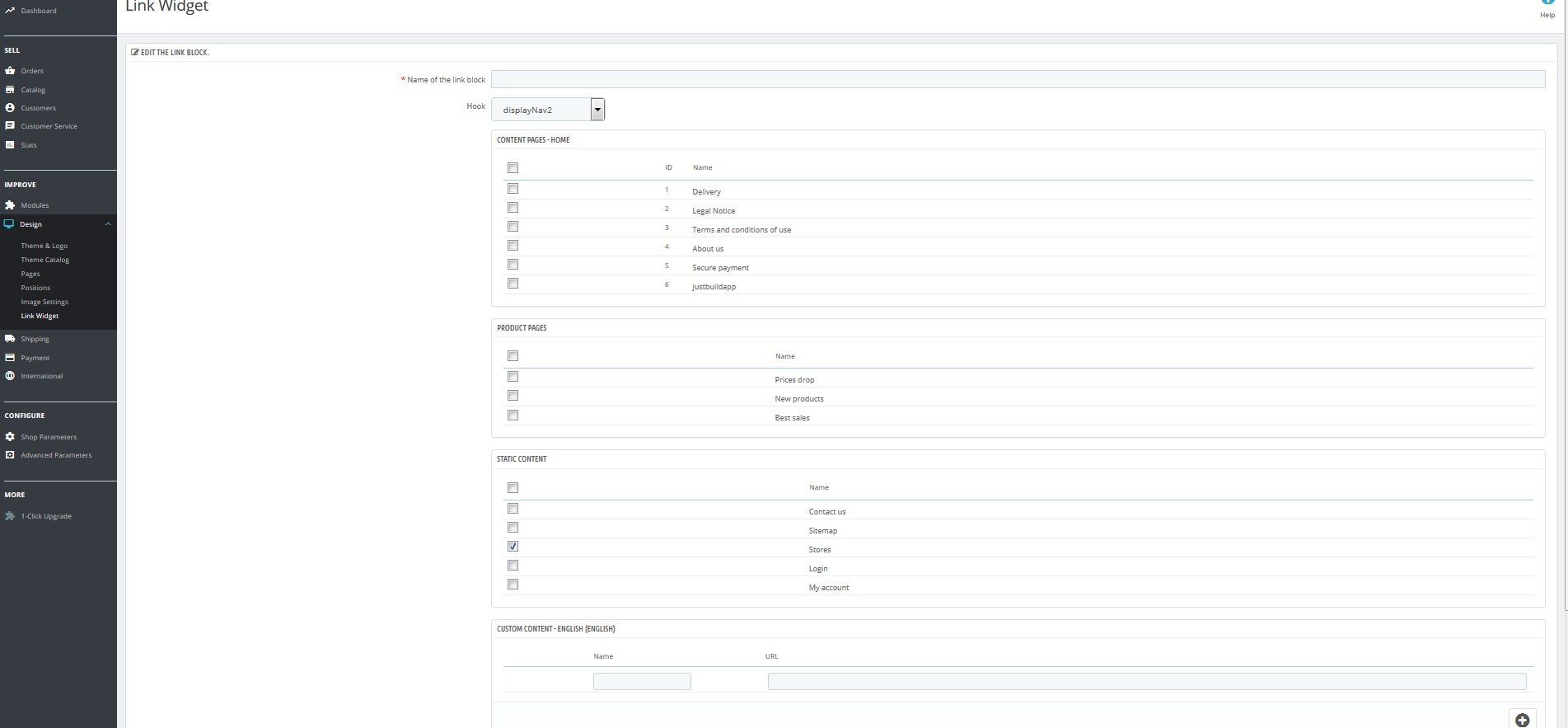Click the Stats chart icon
Screen dimensions: 1568x728
click(10, 145)
